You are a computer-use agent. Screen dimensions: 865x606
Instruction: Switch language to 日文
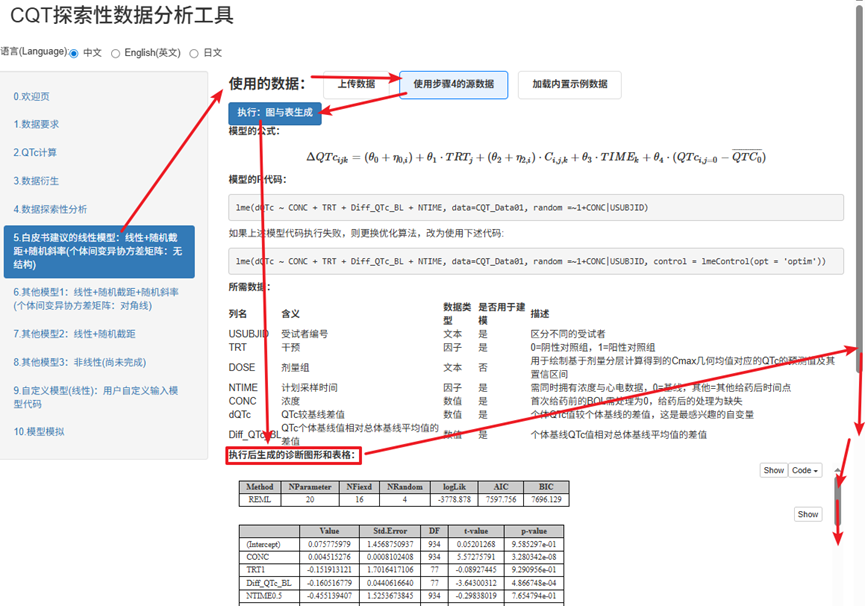pos(194,53)
